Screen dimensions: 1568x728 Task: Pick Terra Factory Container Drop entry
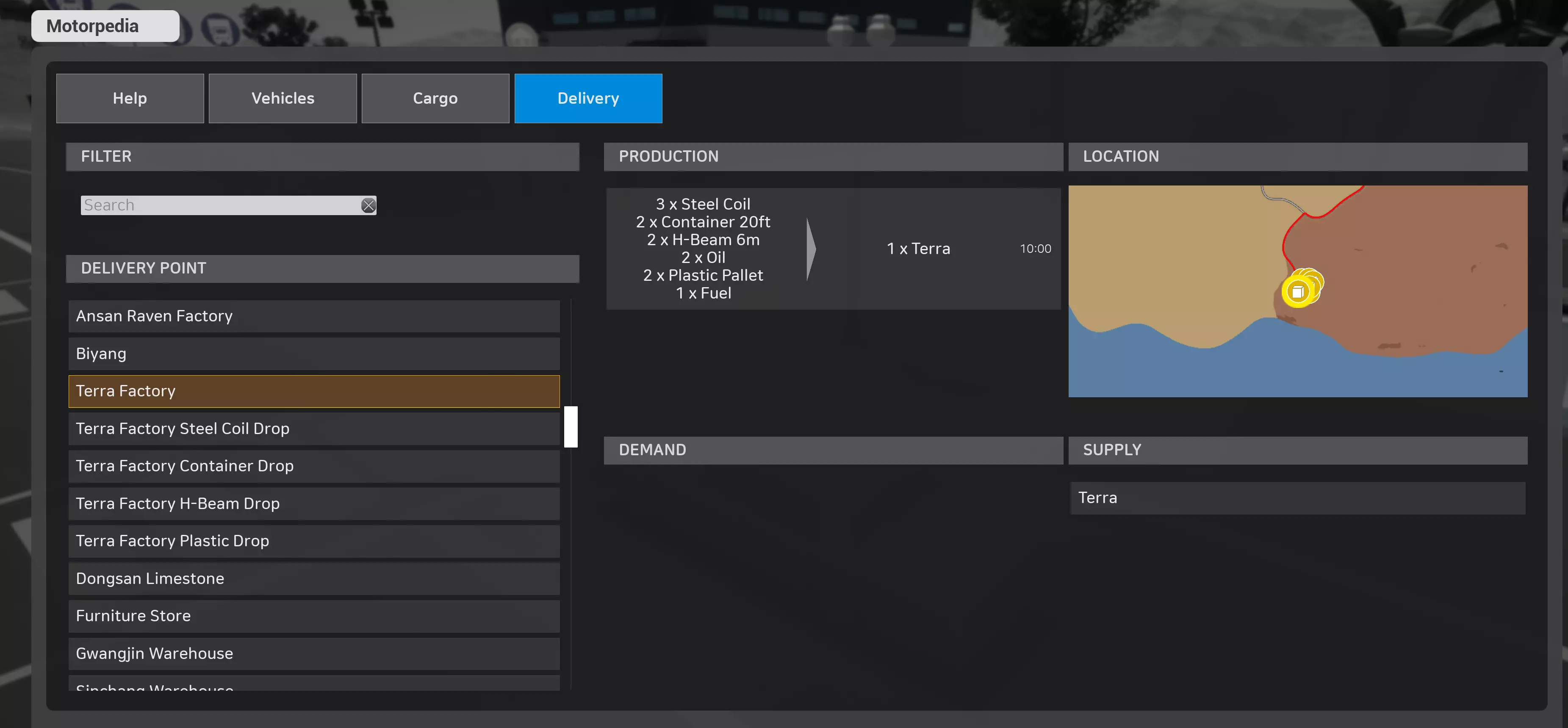tap(313, 466)
